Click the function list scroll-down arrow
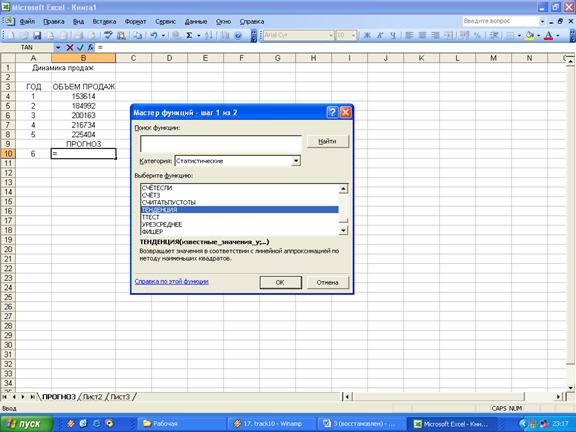 [x=343, y=230]
